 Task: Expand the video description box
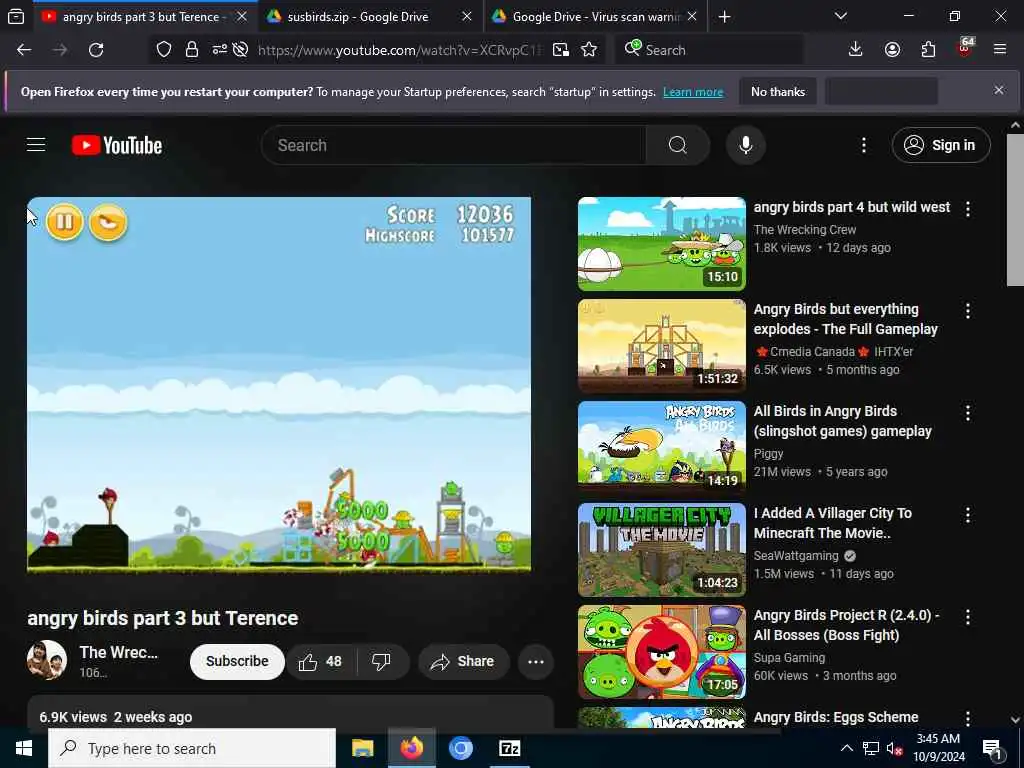click(x=290, y=712)
